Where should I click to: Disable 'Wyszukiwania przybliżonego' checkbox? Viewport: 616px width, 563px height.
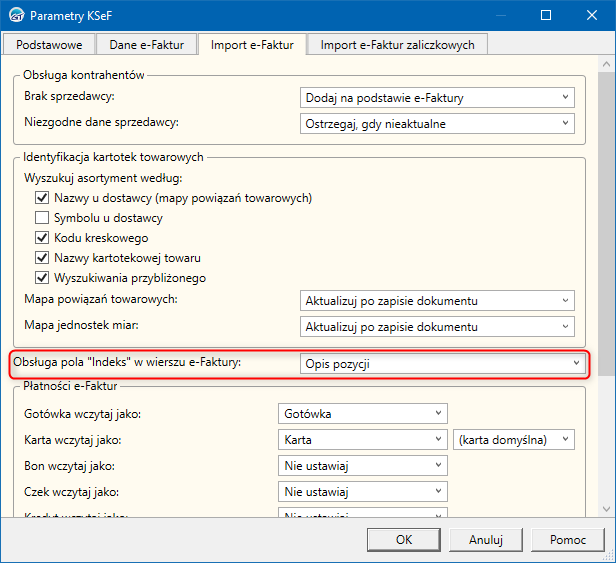tap(42, 277)
